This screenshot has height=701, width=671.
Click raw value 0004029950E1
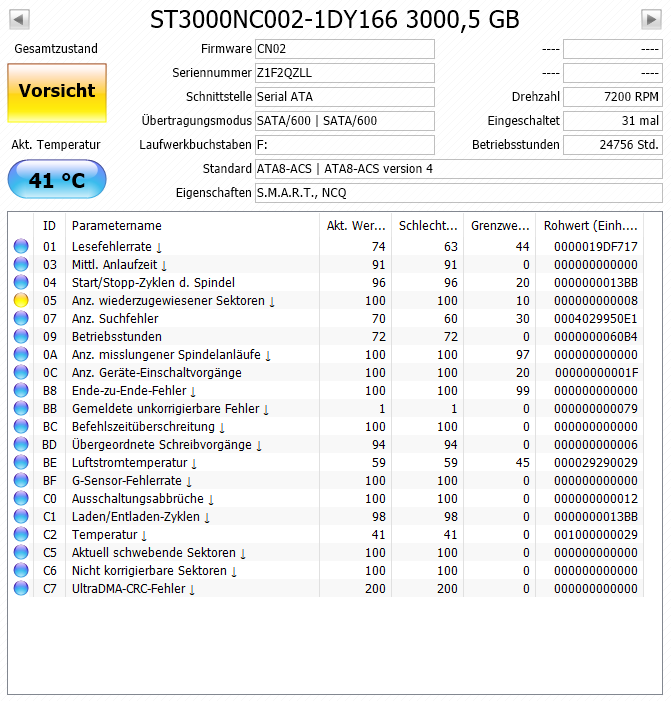595,318
